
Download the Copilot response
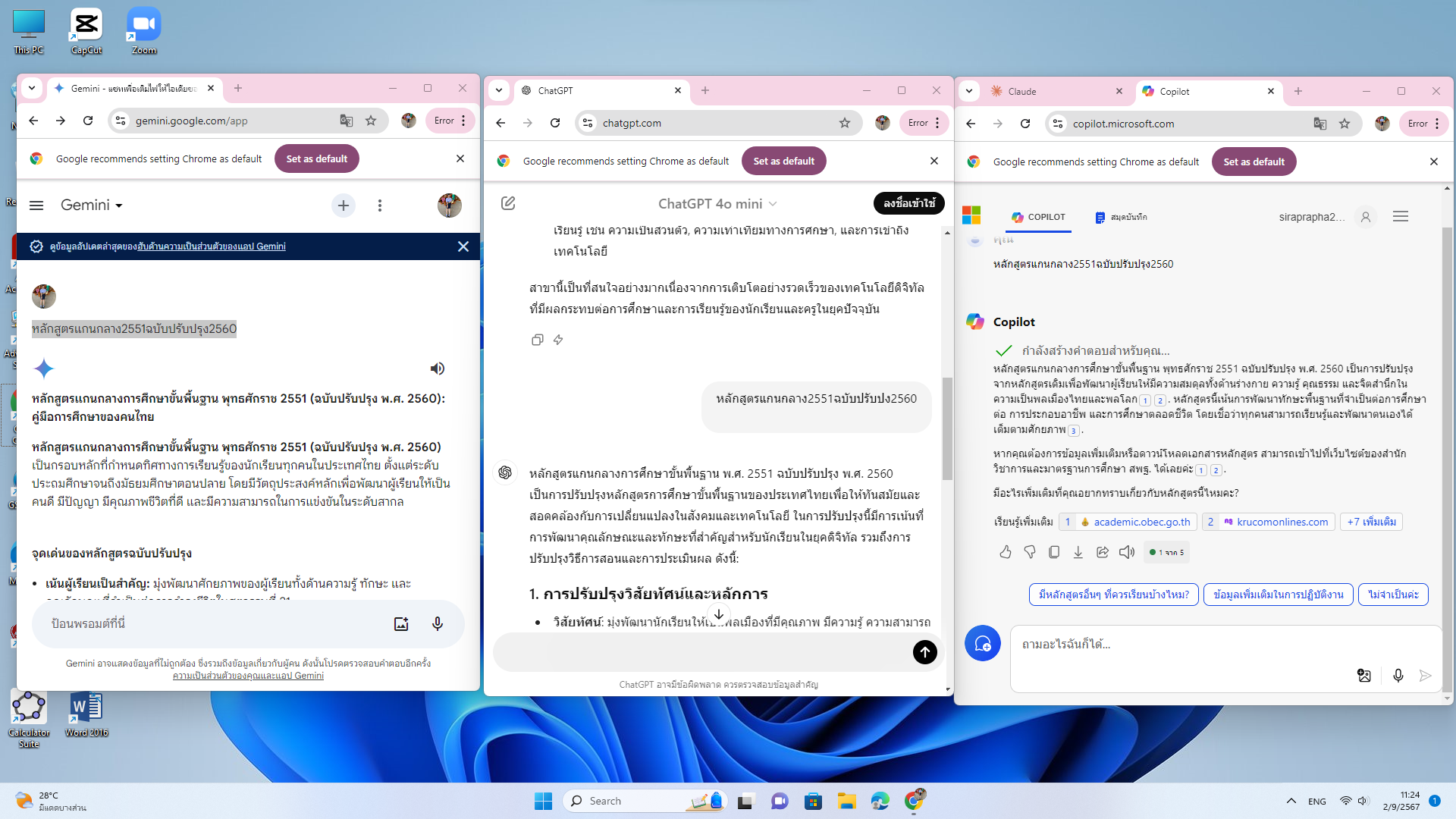pos(1078,552)
